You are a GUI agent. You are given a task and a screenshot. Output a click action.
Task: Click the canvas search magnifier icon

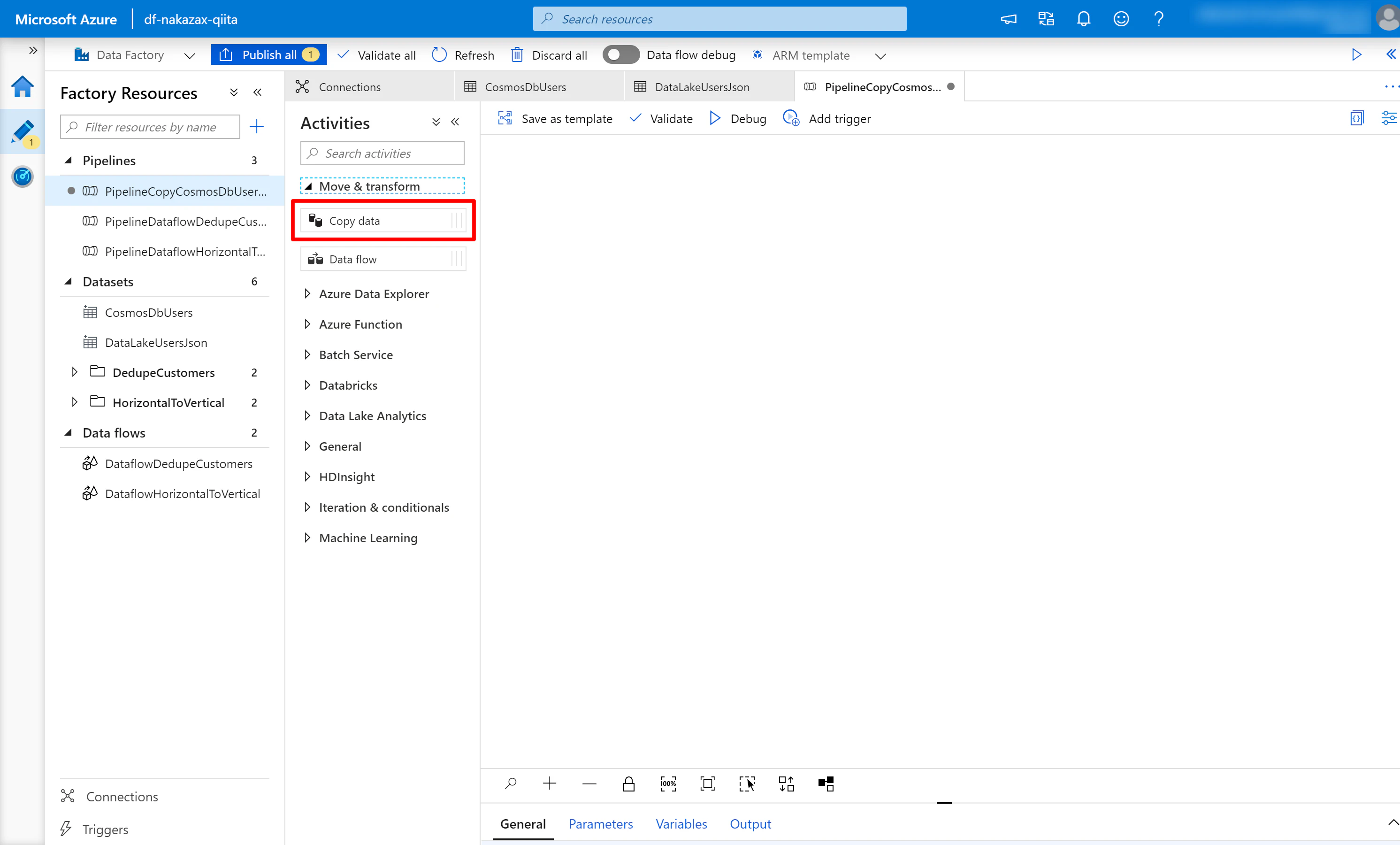click(510, 784)
